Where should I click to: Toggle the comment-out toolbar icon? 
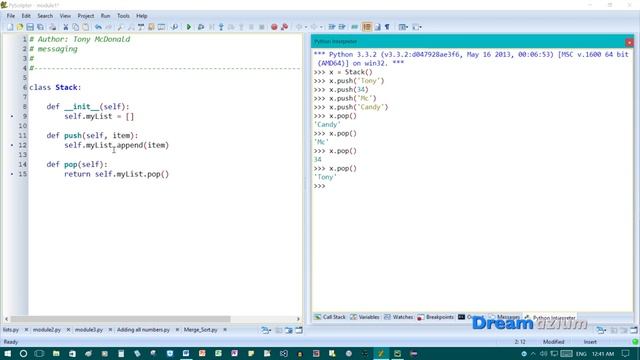click(354, 27)
